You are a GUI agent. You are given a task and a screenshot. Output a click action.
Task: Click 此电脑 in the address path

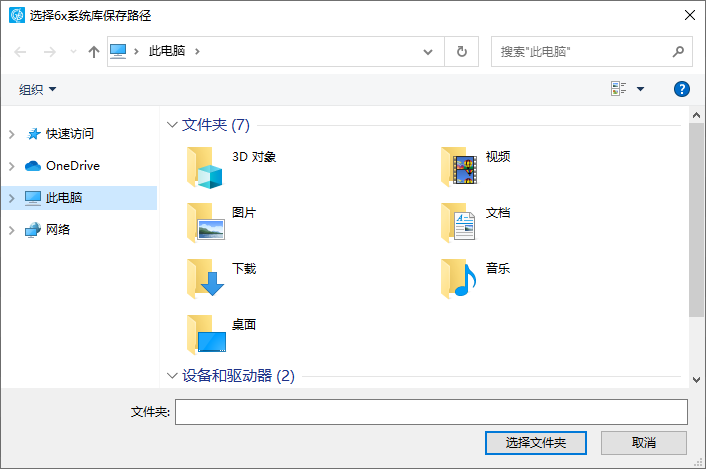167,51
